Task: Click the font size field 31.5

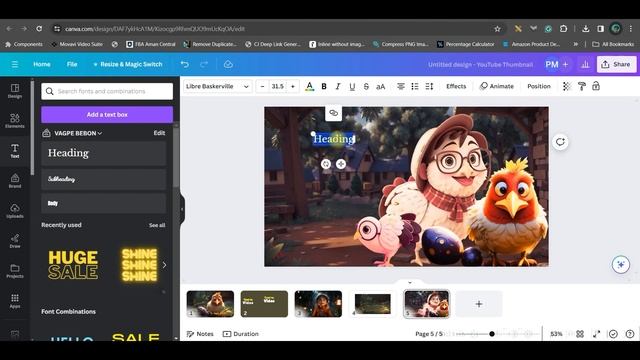Action: [x=278, y=87]
